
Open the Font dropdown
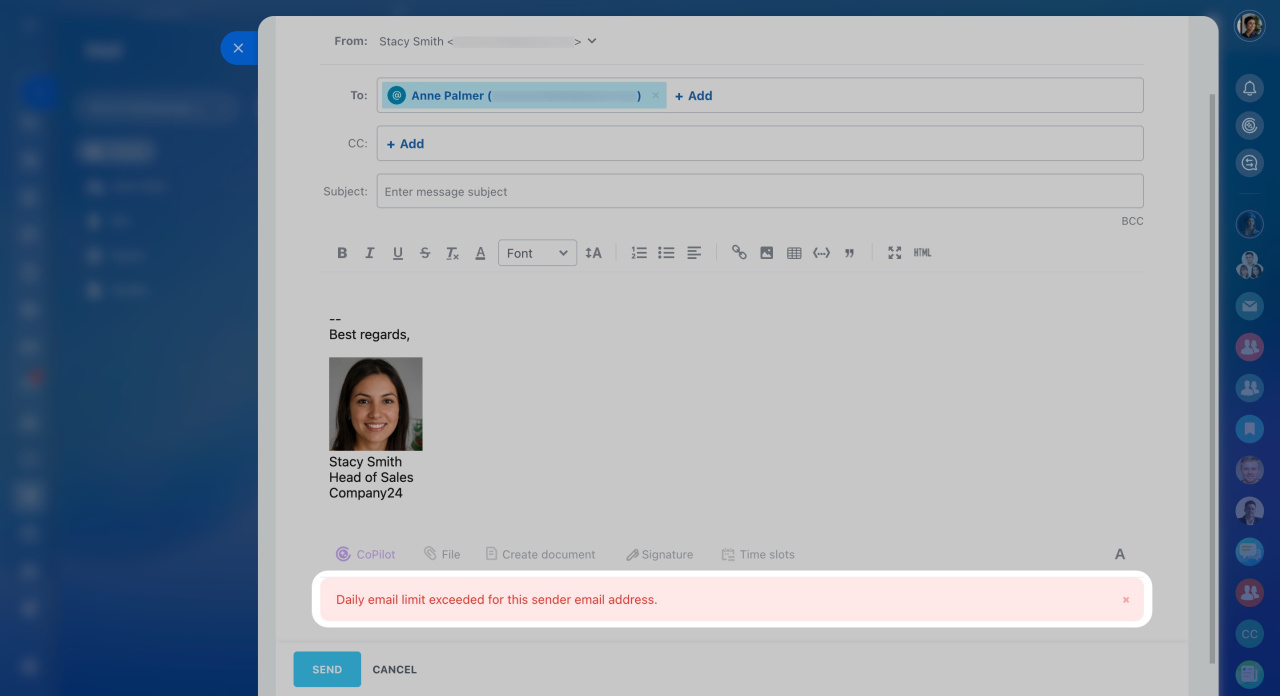tap(537, 253)
